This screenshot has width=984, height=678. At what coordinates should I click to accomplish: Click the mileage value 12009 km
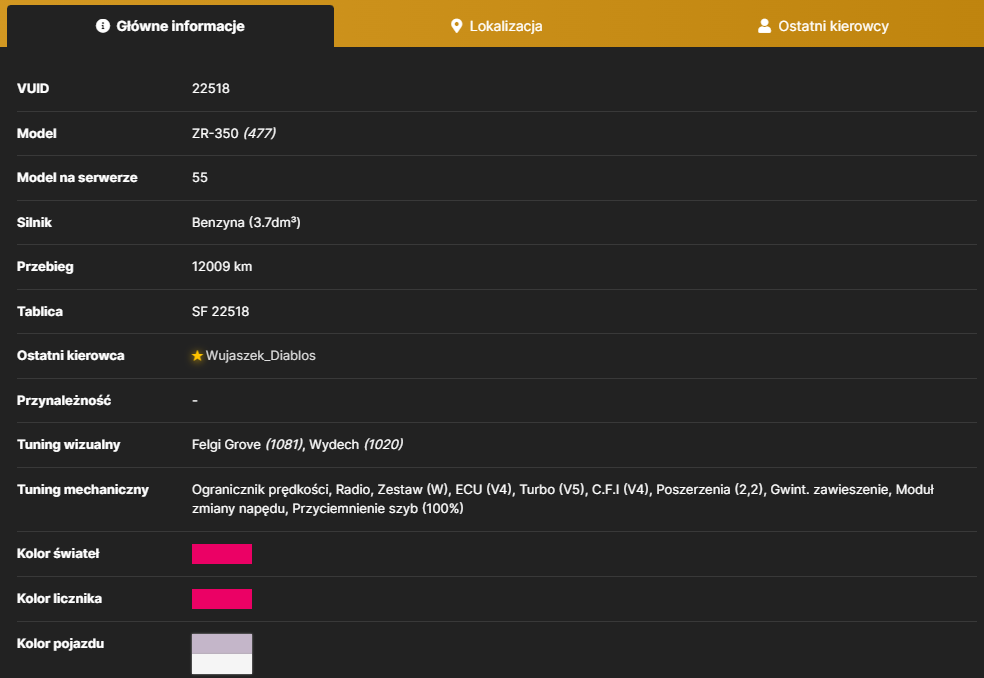pyautogui.click(x=222, y=266)
